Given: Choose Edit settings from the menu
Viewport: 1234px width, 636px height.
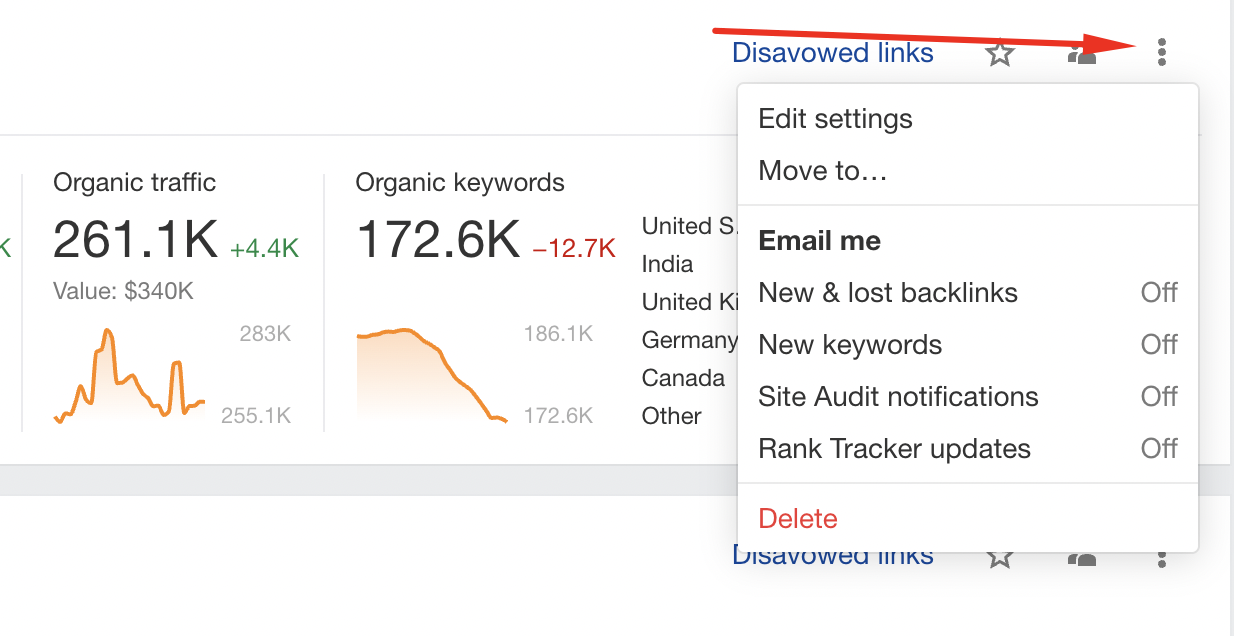Looking at the screenshot, I should [x=835, y=119].
